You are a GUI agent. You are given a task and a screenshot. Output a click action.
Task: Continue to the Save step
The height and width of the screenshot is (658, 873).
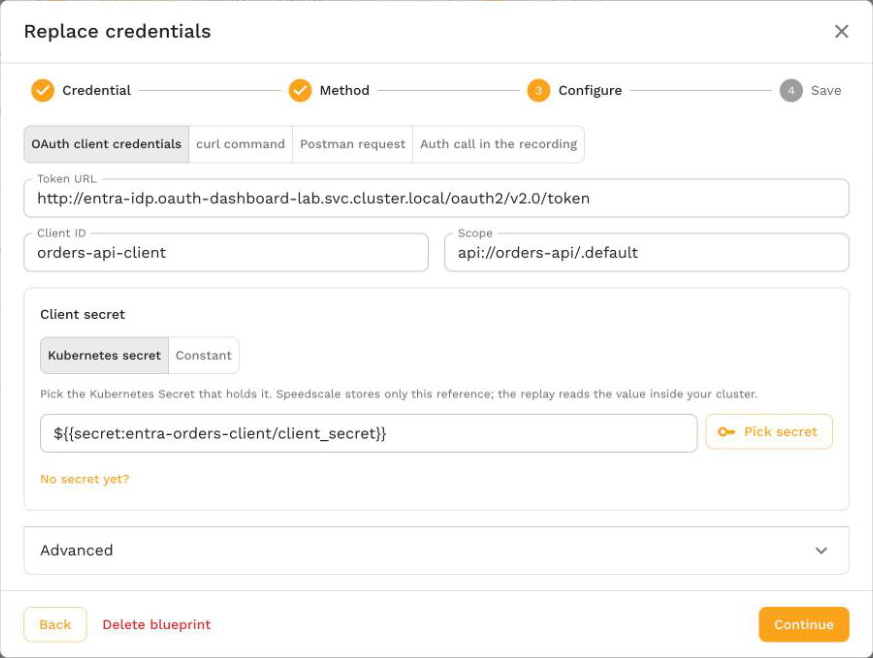tap(803, 625)
